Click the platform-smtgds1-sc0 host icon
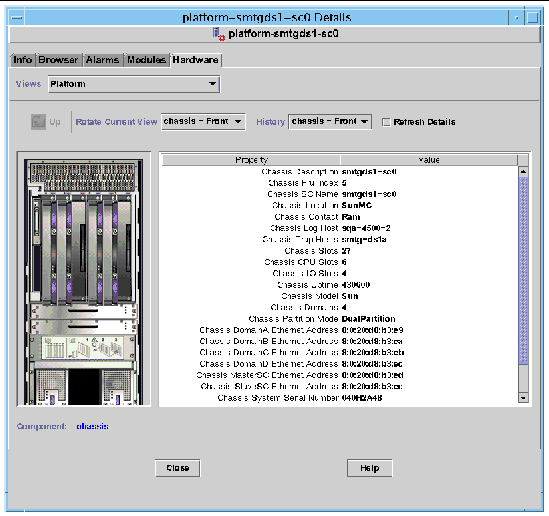Image resolution: width=549 pixels, height=516 pixels. pos(219,34)
